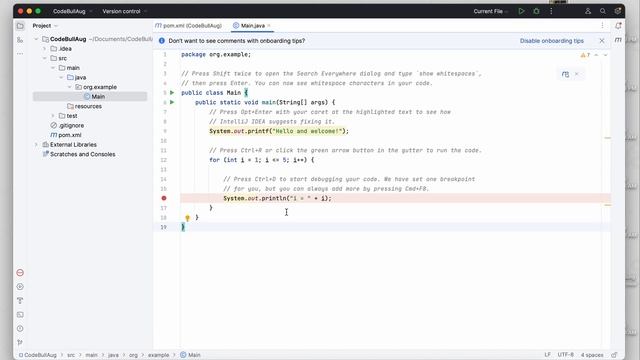The height and width of the screenshot is (360, 640).
Task: Go to previous highlighted problem arrow
Action: click(x=596, y=55)
